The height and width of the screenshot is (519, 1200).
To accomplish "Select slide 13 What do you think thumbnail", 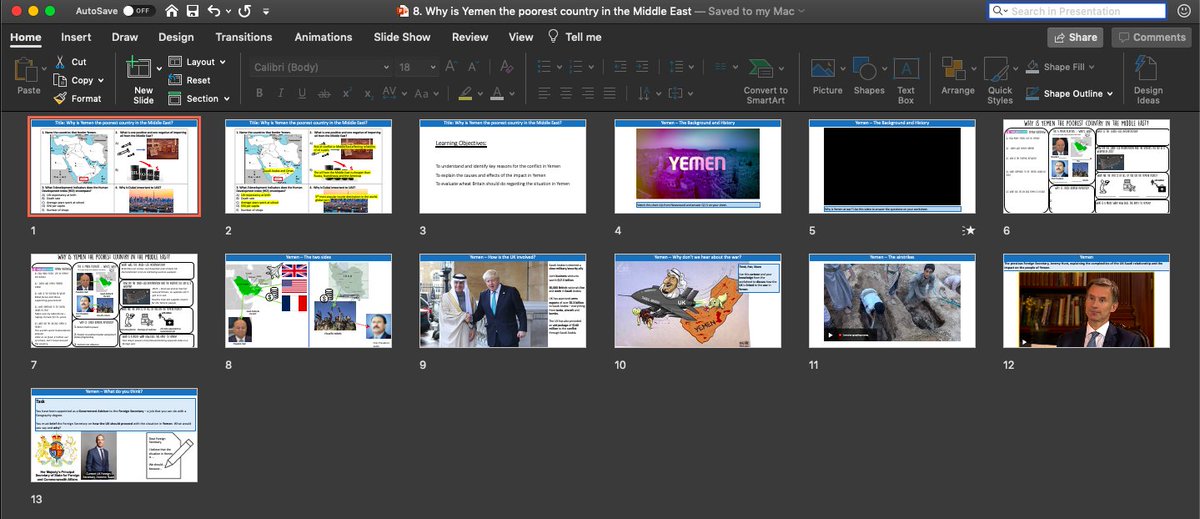I will click(x=114, y=436).
